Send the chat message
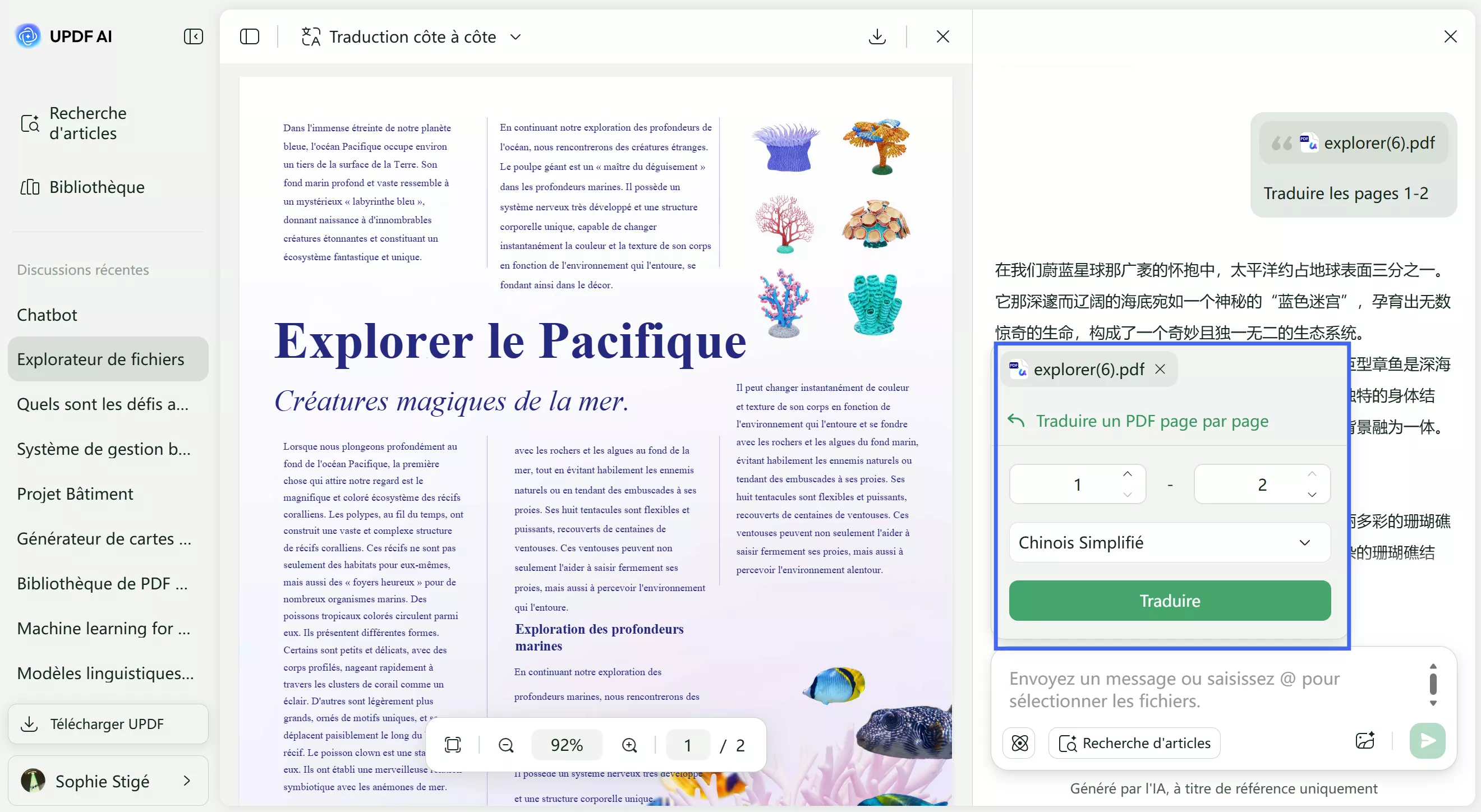 pyautogui.click(x=1428, y=741)
